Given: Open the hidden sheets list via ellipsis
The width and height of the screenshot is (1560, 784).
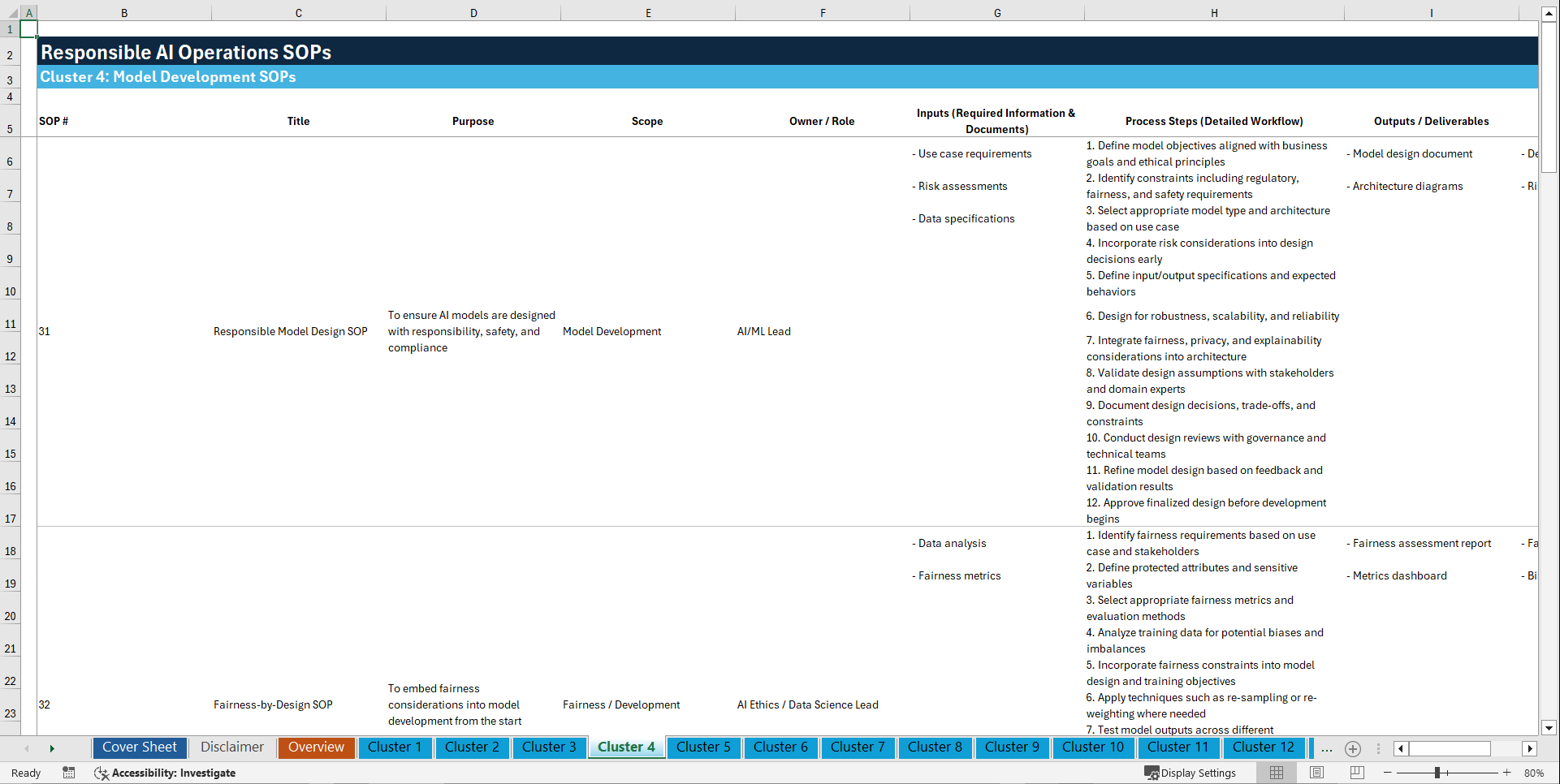Looking at the screenshot, I should [x=1326, y=748].
